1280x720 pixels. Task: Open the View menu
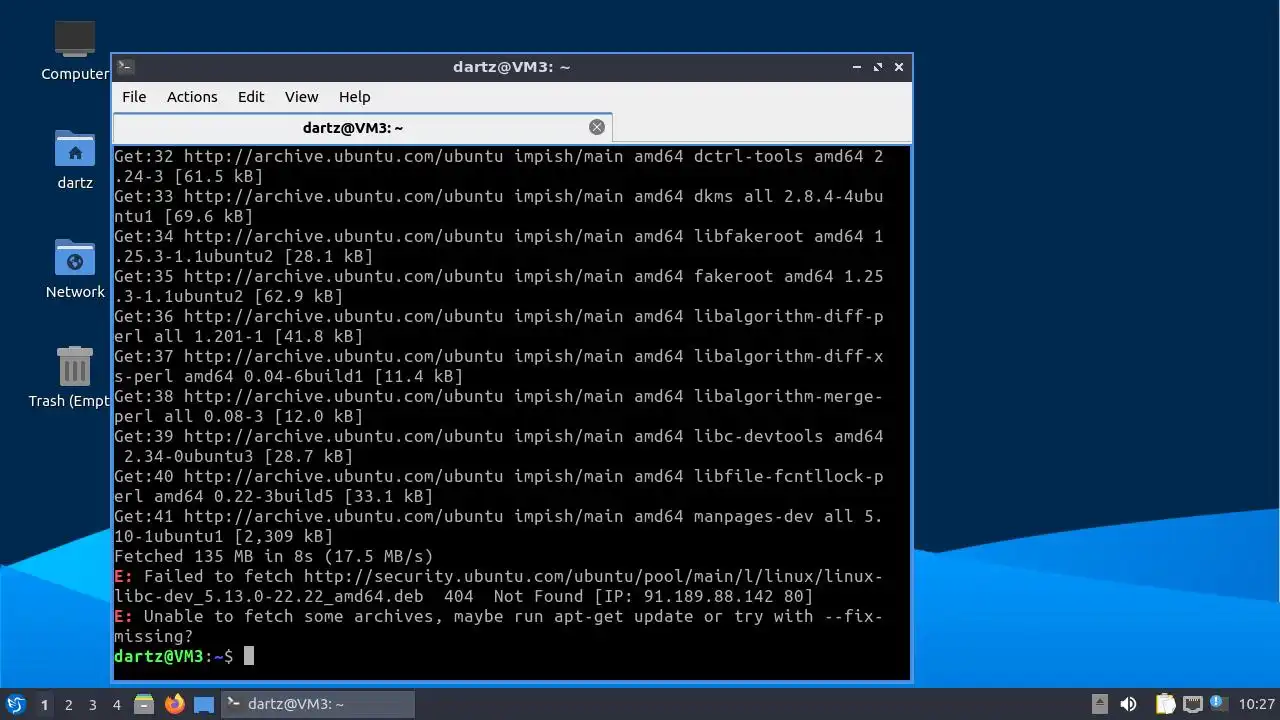(x=301, y=97)
